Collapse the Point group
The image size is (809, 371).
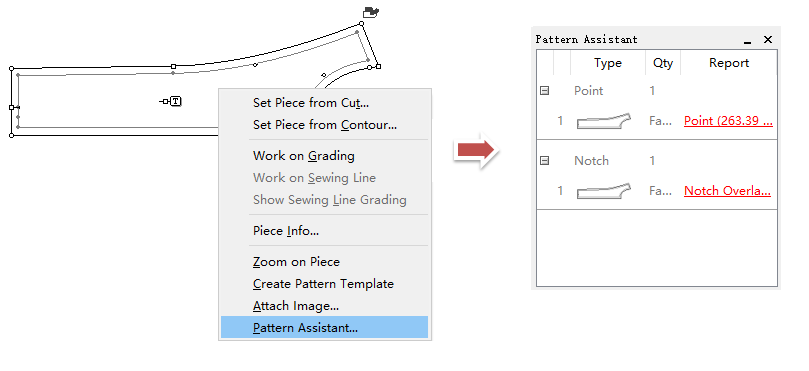tap(544, 91)
